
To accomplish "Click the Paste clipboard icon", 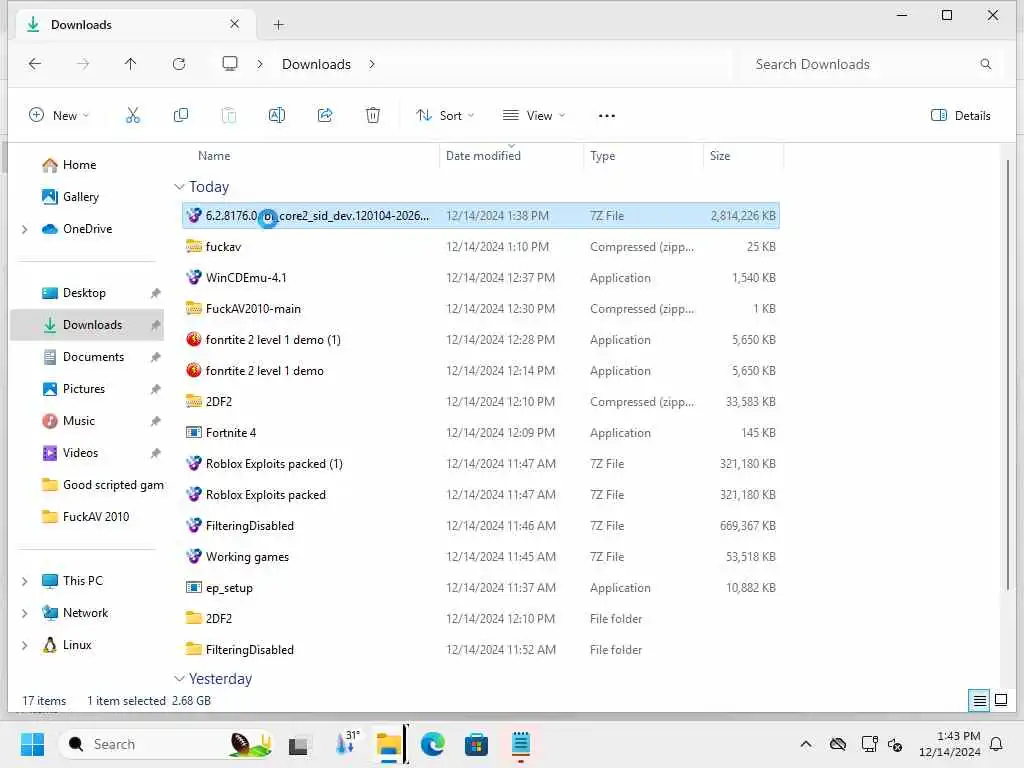I will tap(229, 116).
